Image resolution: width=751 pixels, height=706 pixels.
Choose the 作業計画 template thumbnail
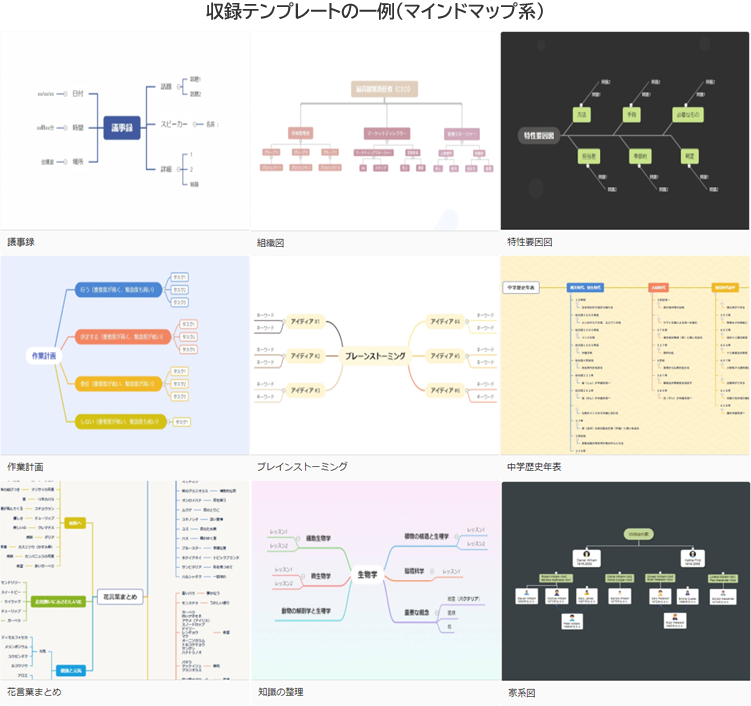(125, 355)
